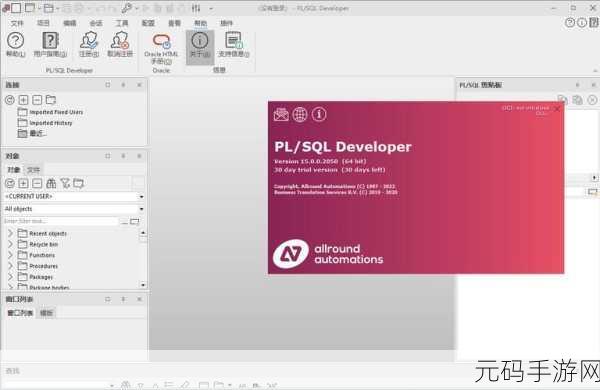600x390 pixels.
Task: Remove connection using minus icon in 连接 panel
Action: (x=37, y=100)
